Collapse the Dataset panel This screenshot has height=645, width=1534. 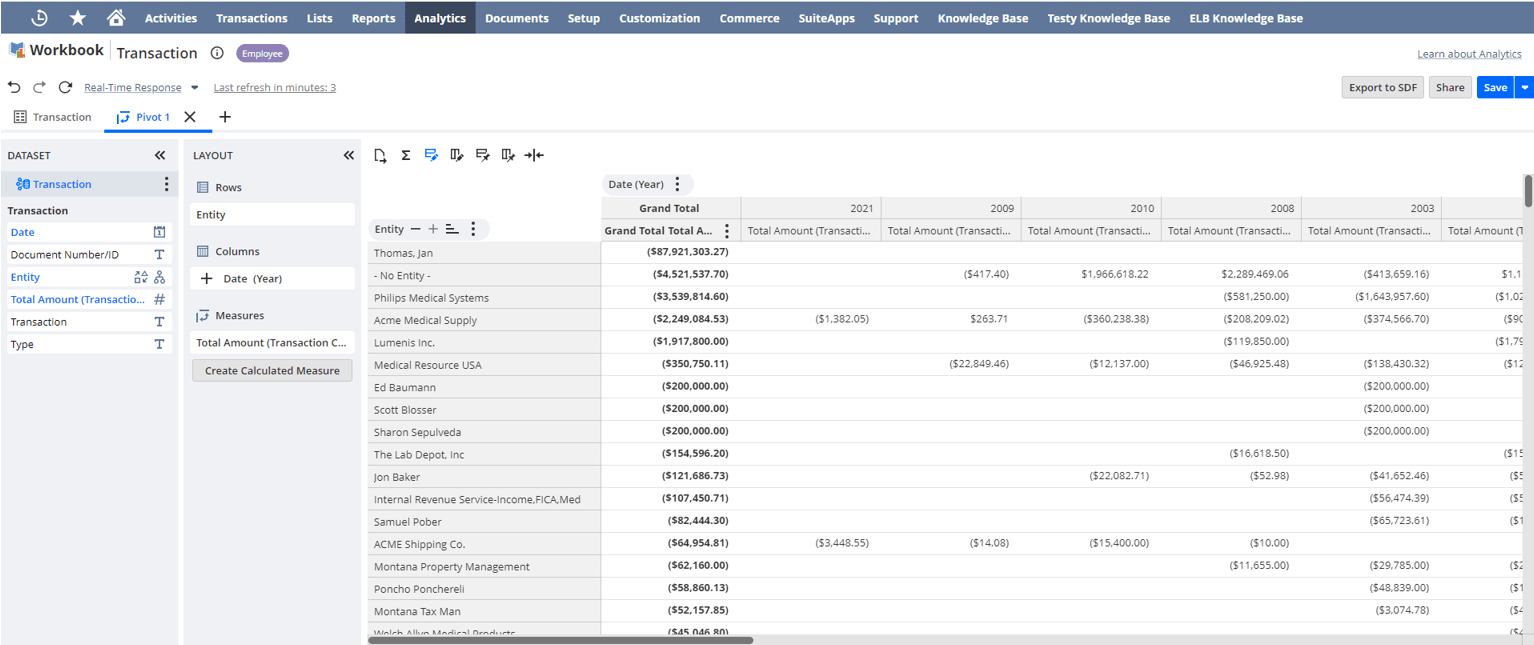point(160,155)
